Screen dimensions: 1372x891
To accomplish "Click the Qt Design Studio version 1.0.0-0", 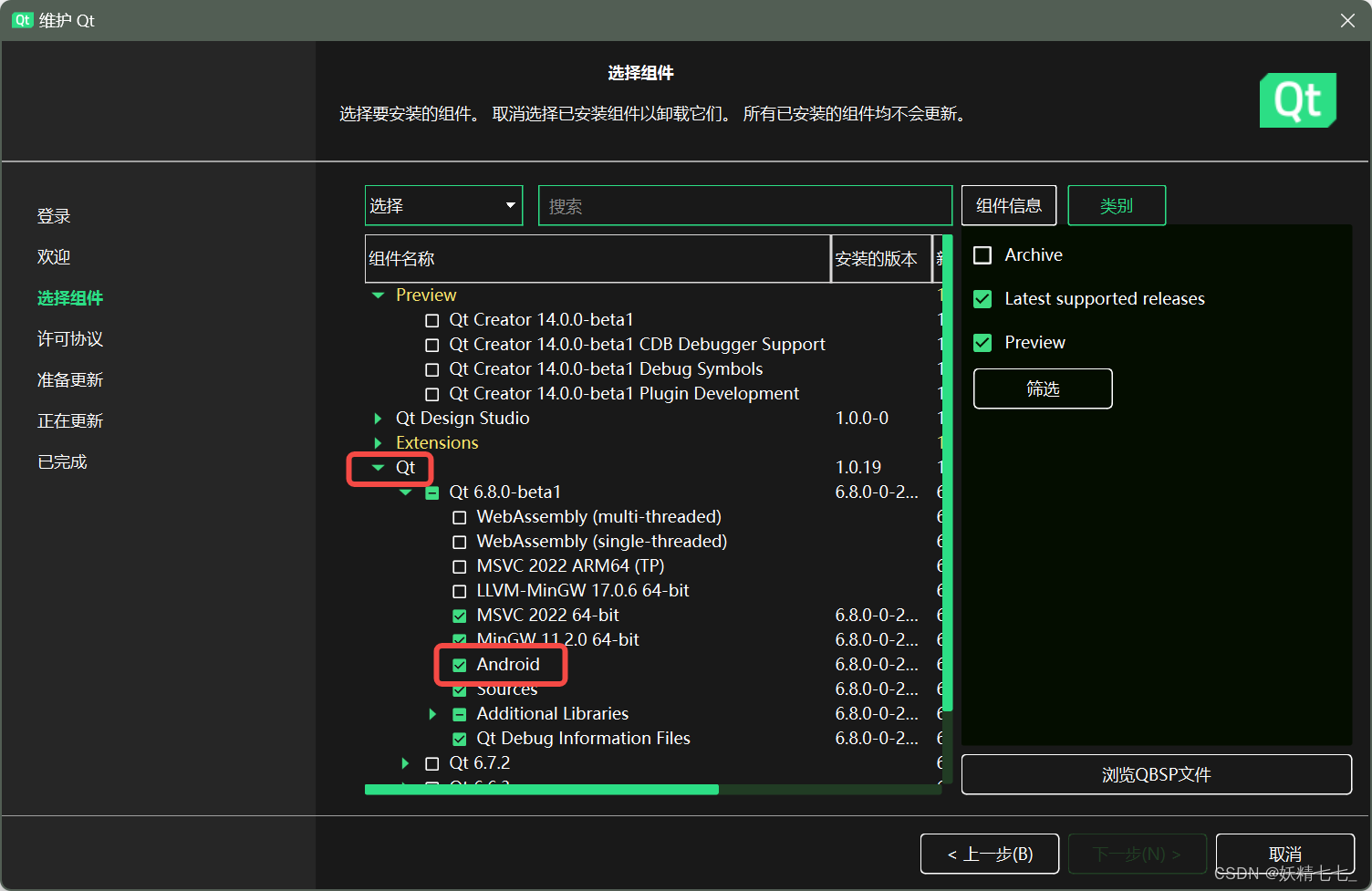I will pyautogui.click(x=862, y=419).
